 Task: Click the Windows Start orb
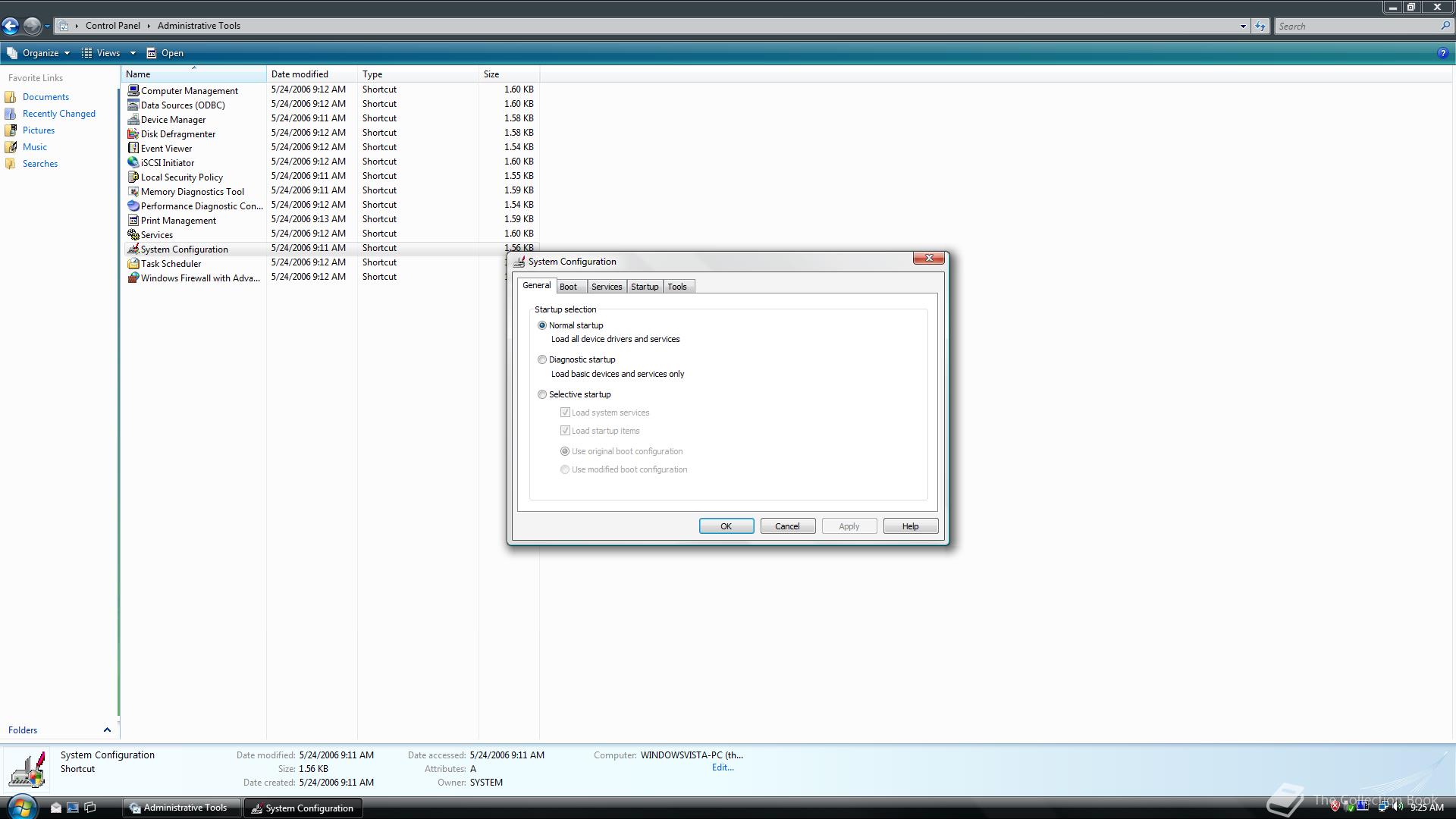[x=21, y=807]
